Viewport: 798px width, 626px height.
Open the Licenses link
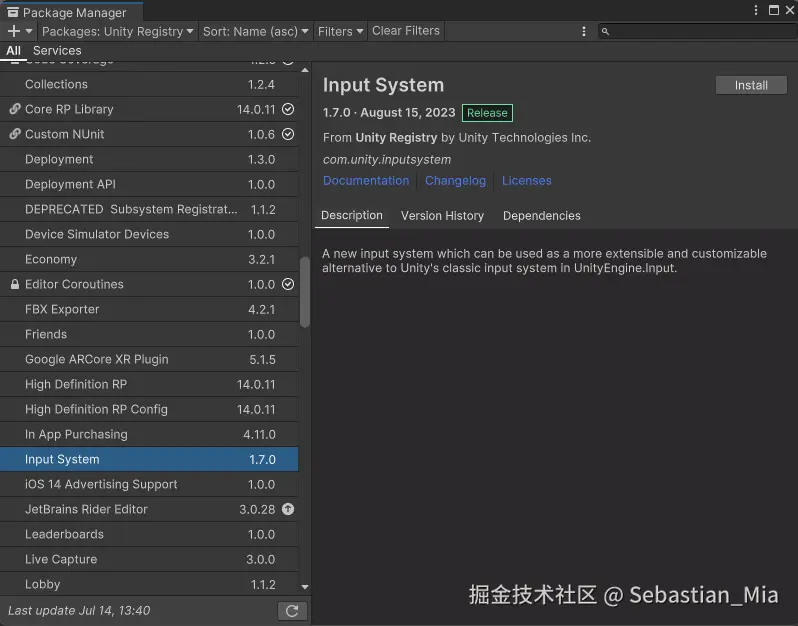(x=527, y=181)
